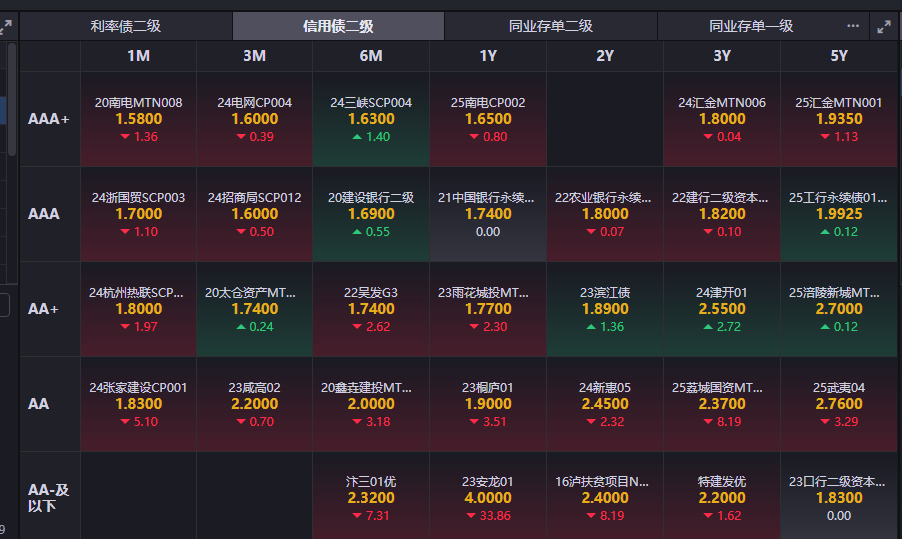This screenshot has height=539, width=902.
Task: Switch to 利率债二级 tab
Action: (126, 26)
